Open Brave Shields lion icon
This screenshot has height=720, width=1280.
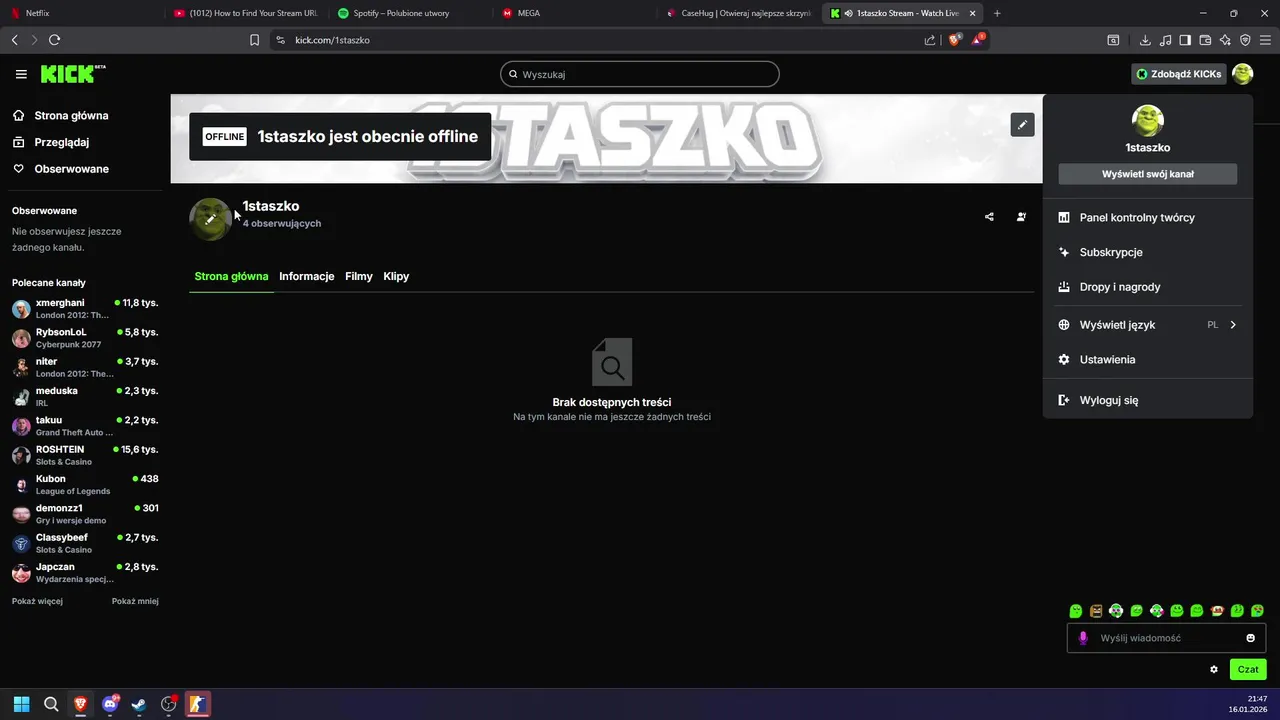pyautogui.click(x=954, y=40)
